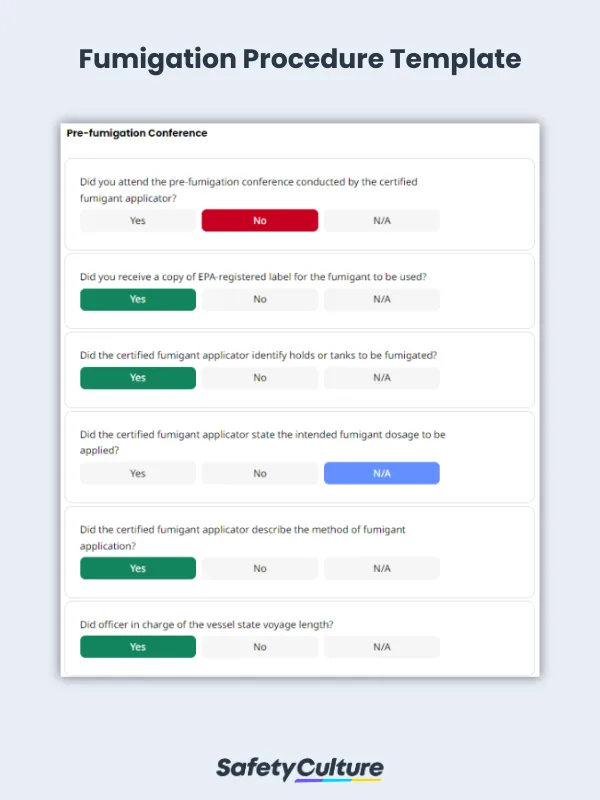
Task: Set holds or tanks question to N/A
Action: click(x=381, y=377)
